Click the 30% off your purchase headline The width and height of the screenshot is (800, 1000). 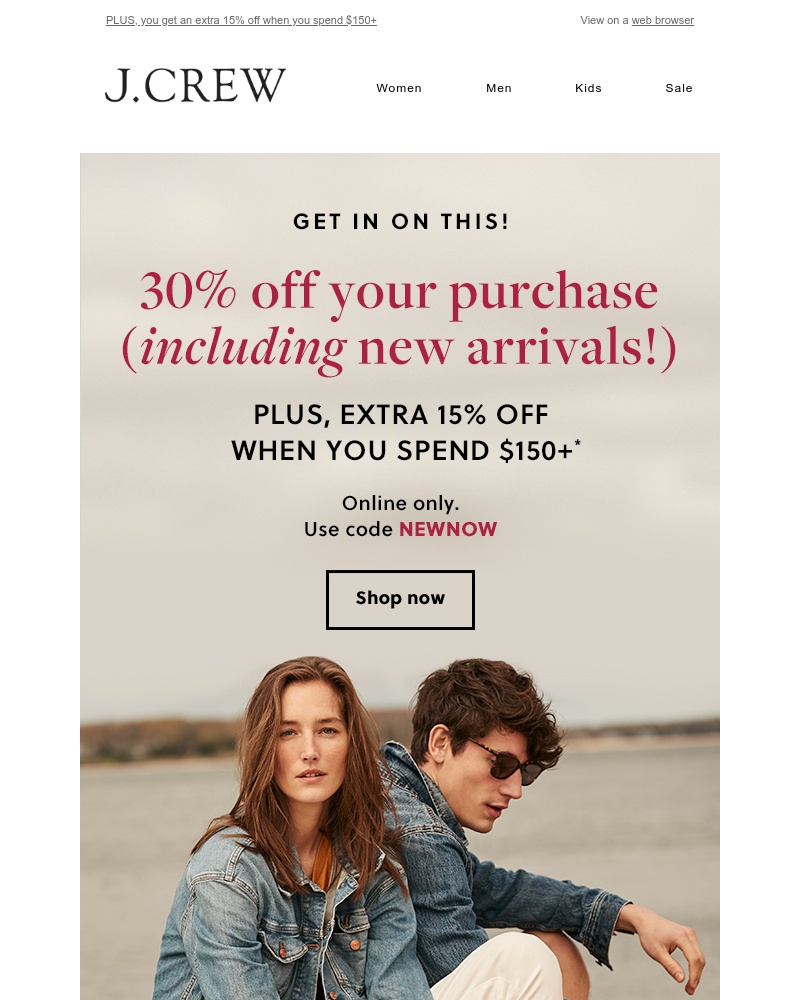pos(399,292)
